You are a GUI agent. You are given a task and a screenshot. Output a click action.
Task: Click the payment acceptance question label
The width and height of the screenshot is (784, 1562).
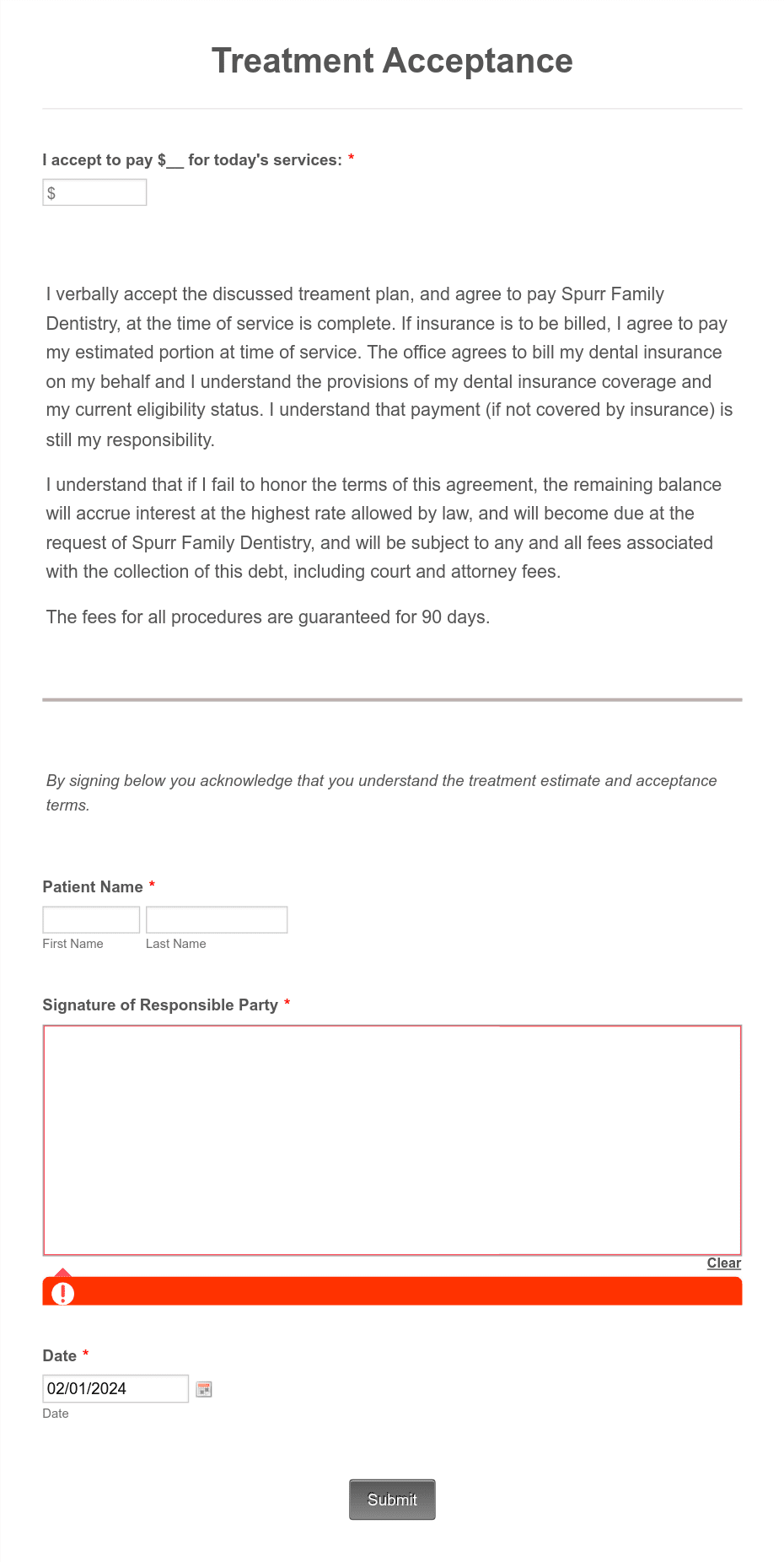195,159
